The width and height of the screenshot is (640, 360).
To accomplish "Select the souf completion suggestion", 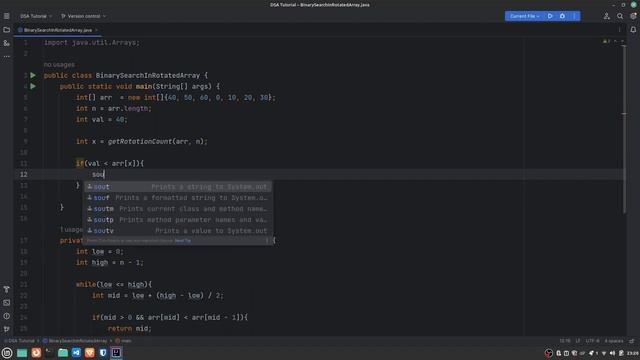I will pyautogui.click(x=178, y=198).
